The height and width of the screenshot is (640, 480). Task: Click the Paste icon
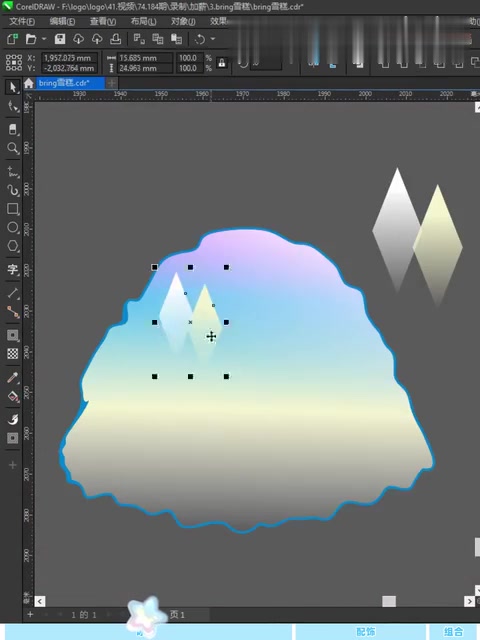(176, 39)
